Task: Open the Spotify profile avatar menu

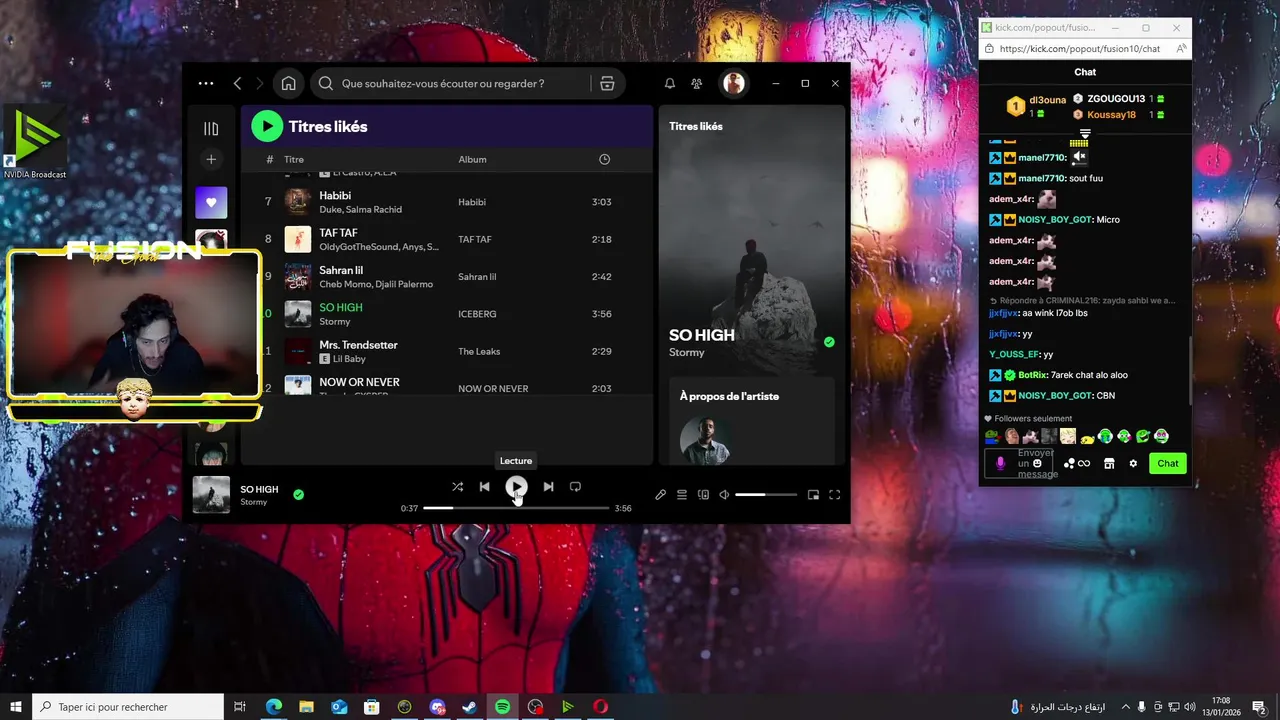Action: pyautogui.click(x=734, y=84)
